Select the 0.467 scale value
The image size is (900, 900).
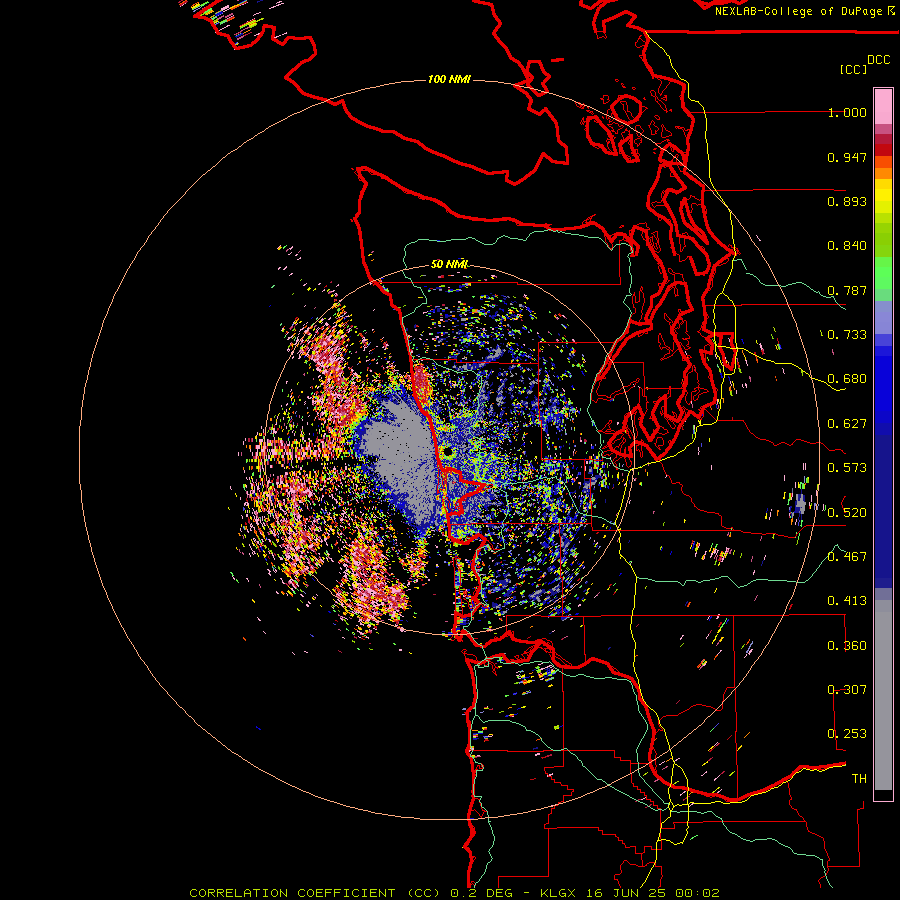tap(847, 557)
